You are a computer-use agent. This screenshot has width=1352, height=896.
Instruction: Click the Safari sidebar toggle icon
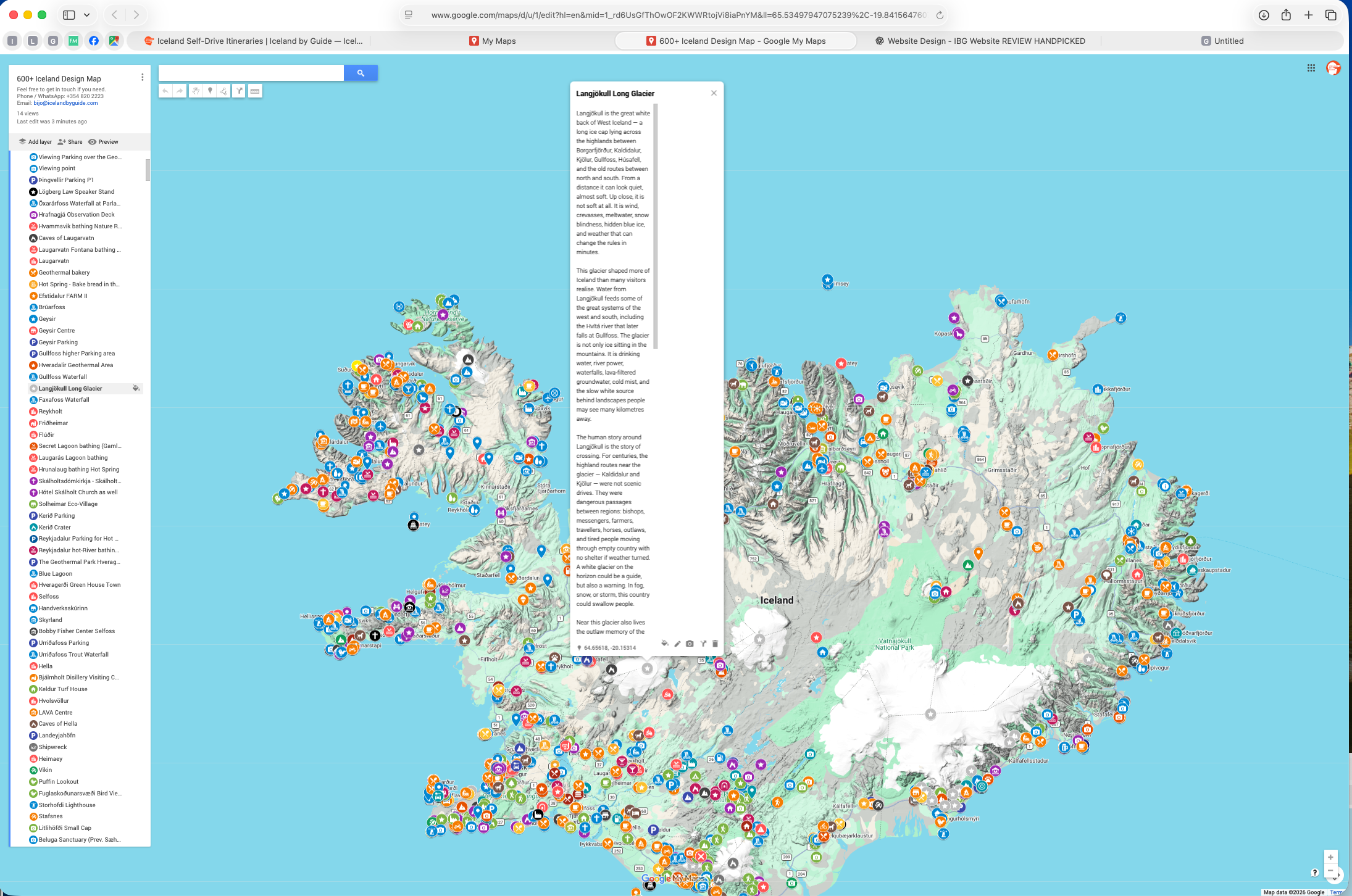(x=69, y=15)
